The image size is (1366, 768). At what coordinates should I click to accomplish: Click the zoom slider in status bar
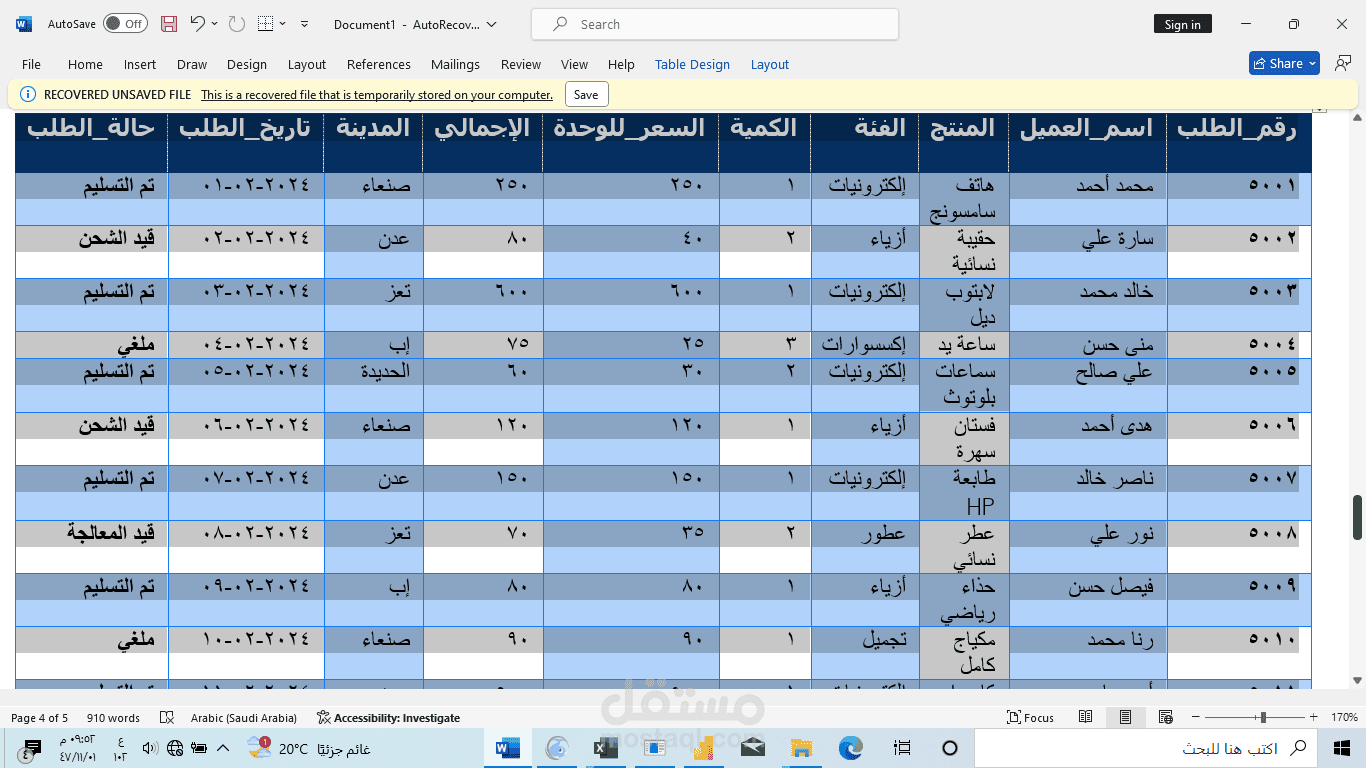(1263, 717)
